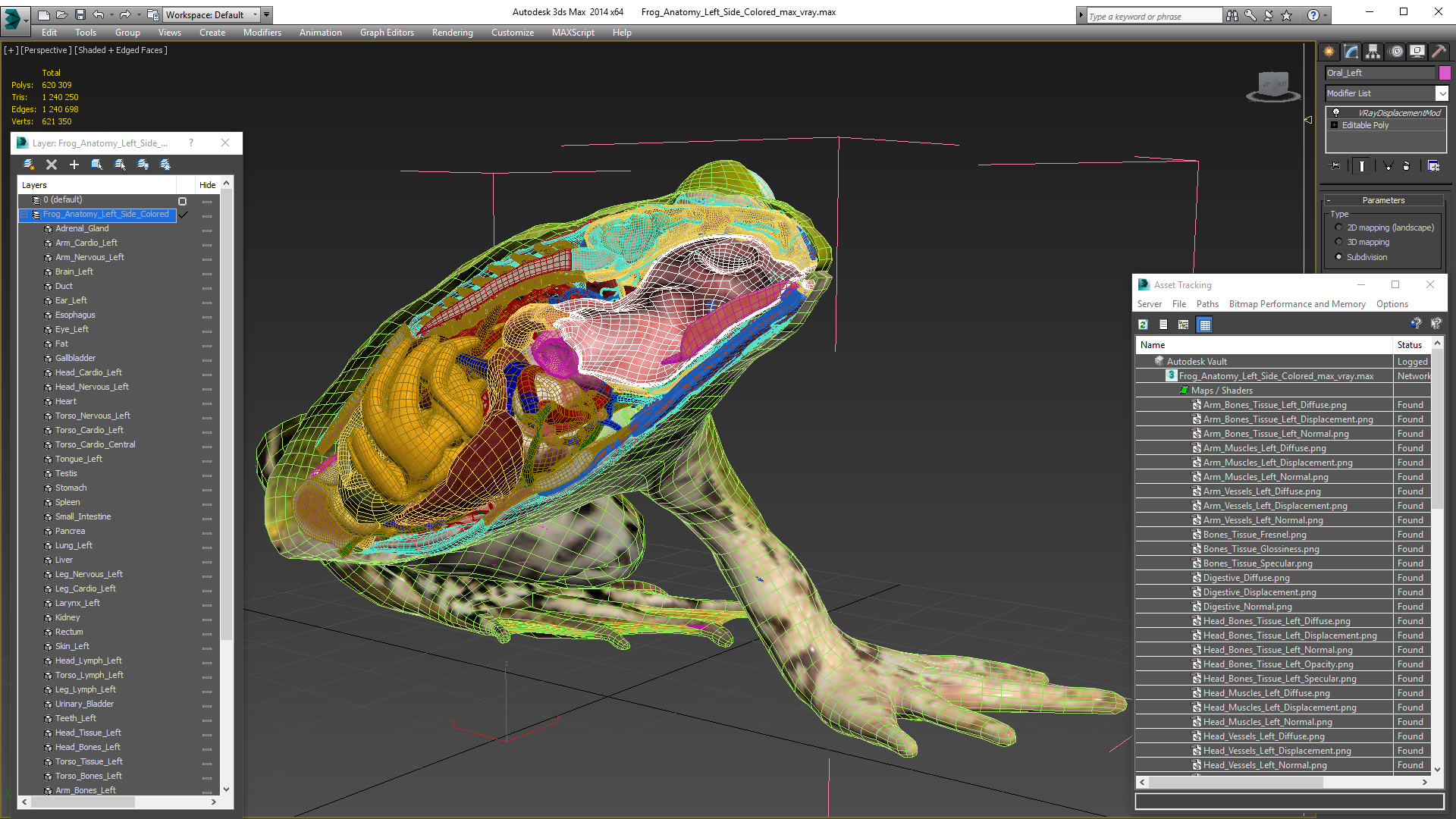Open the Redo history dropdown arrow

tap(138, 14)
